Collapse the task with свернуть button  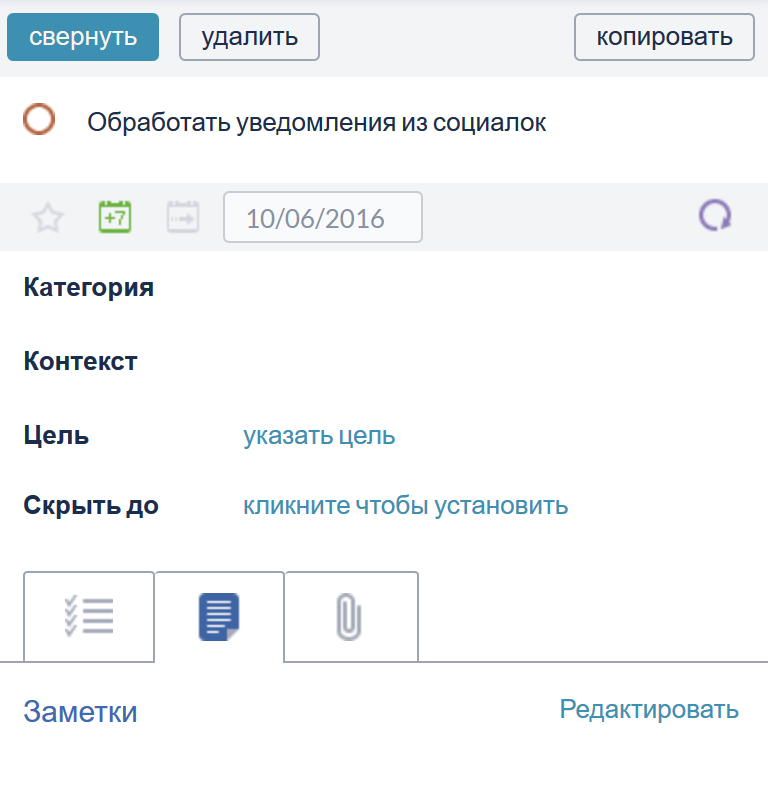(x=83, y=37)
